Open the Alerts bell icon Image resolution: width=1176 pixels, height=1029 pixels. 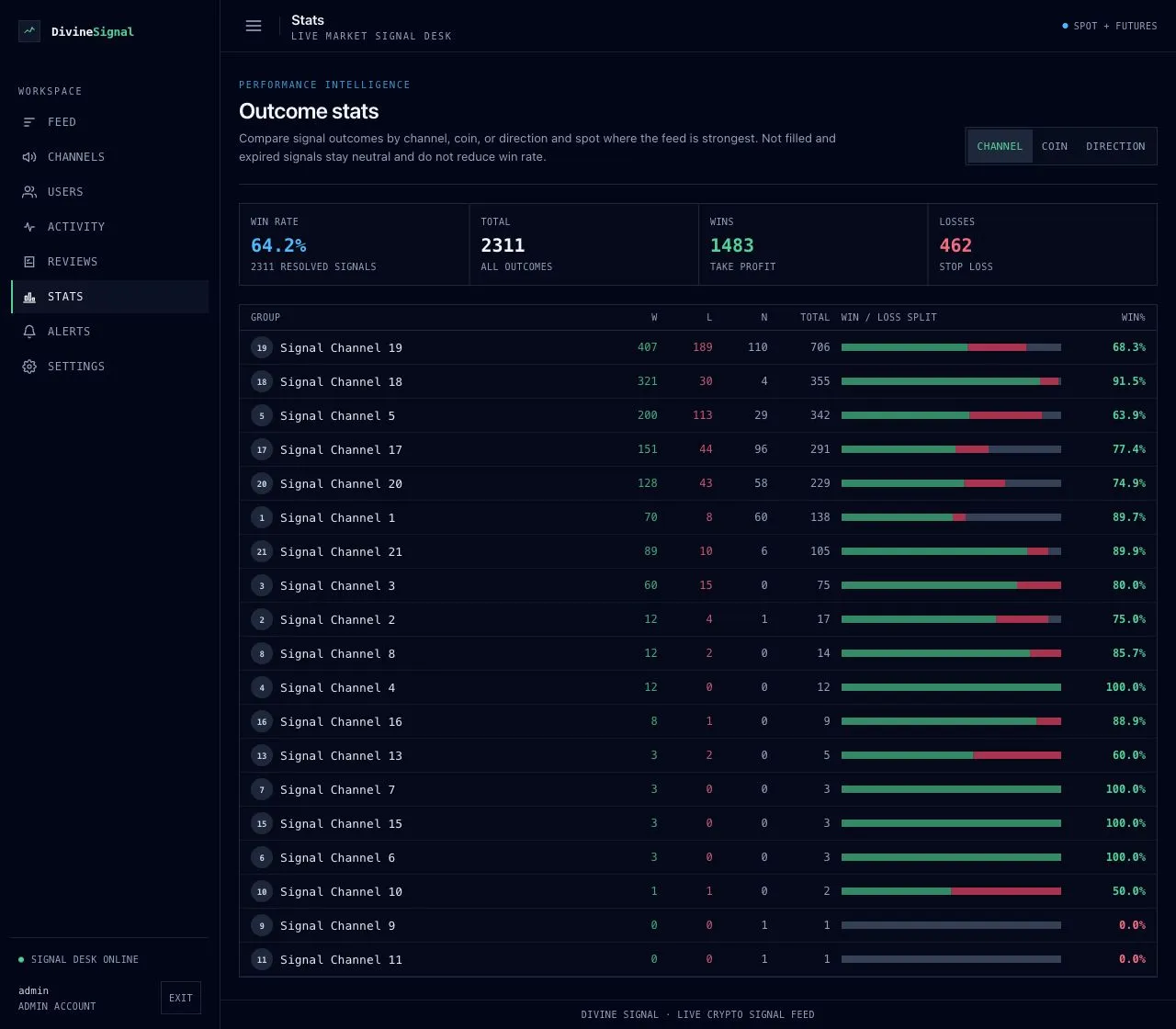pos(29,332)
